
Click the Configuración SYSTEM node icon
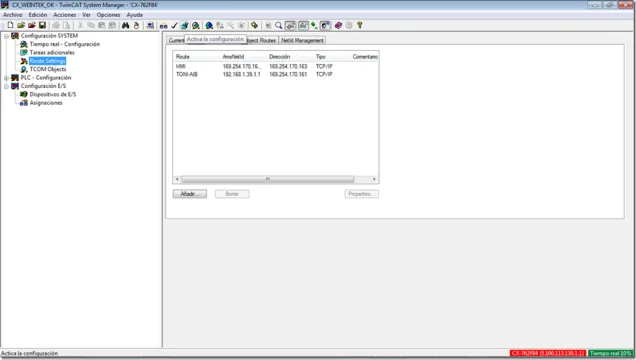point(15,36)
